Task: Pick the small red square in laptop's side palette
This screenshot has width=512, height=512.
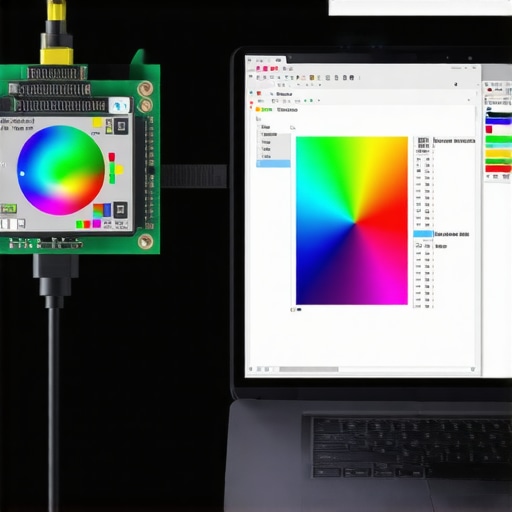Action: 489,129
